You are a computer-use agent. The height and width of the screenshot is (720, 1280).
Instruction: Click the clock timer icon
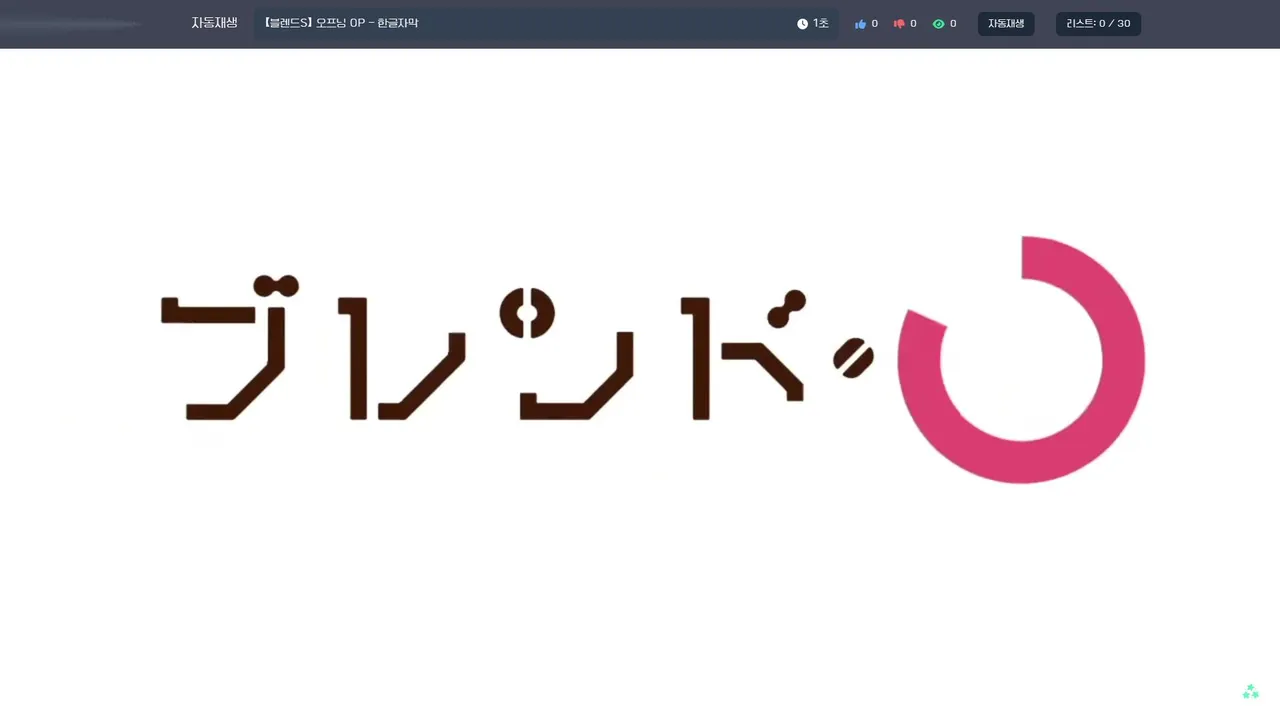[x=802, y=24]
